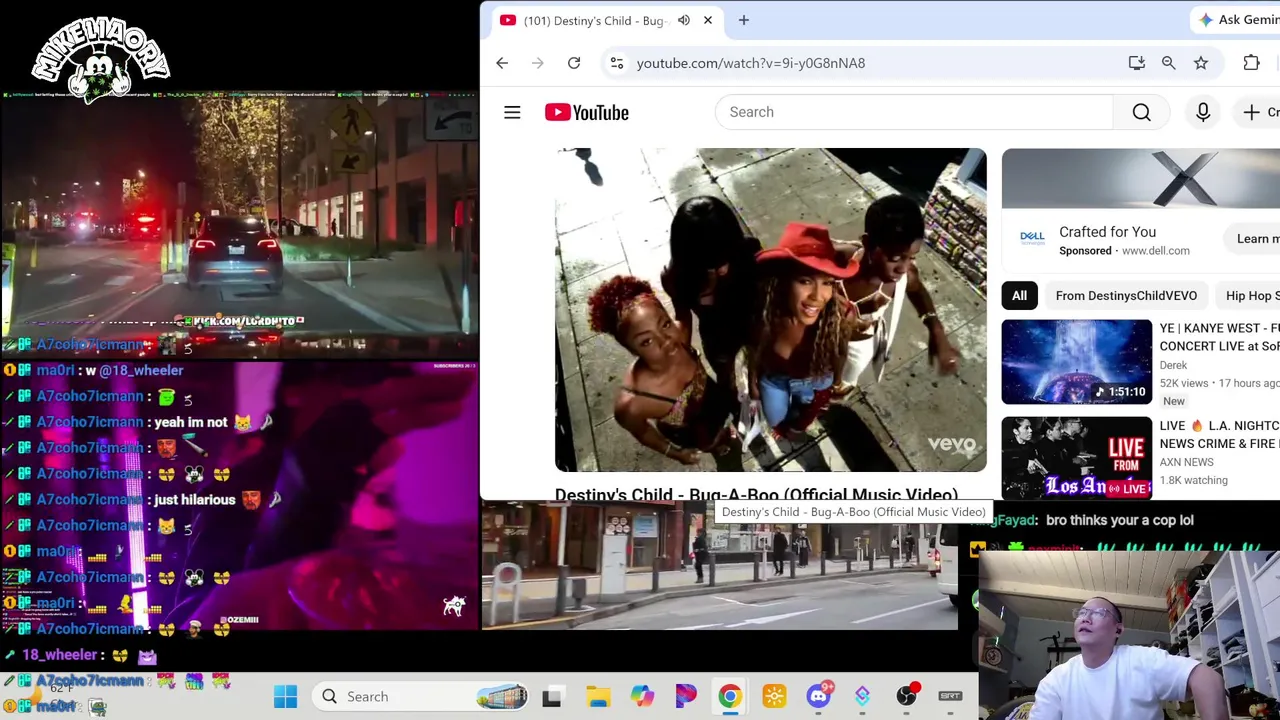Click the address bar URL
This screenshot has height=720, width=1280.
pyautogui.click(x=751, y=63)
